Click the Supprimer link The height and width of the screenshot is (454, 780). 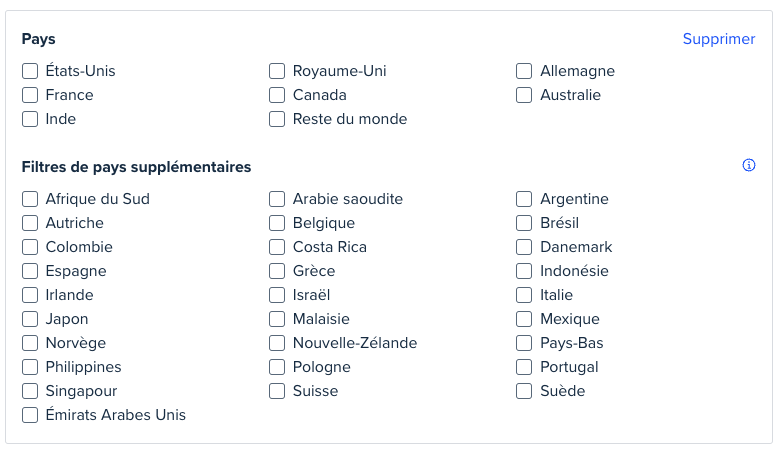pos(719,39)
